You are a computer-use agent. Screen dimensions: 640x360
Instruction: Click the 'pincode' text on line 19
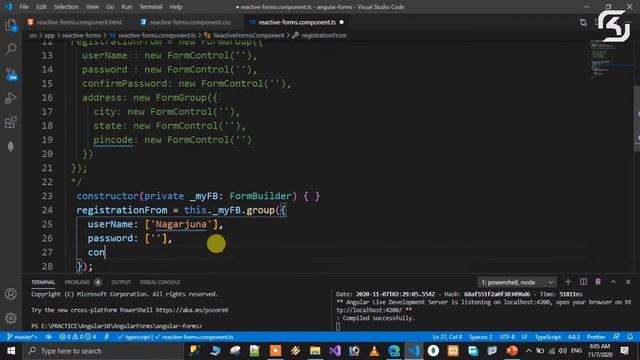point(113,140)
